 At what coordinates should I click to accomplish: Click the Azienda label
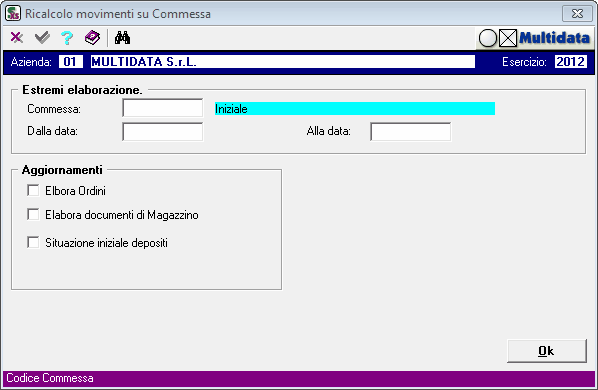(31, 62)
